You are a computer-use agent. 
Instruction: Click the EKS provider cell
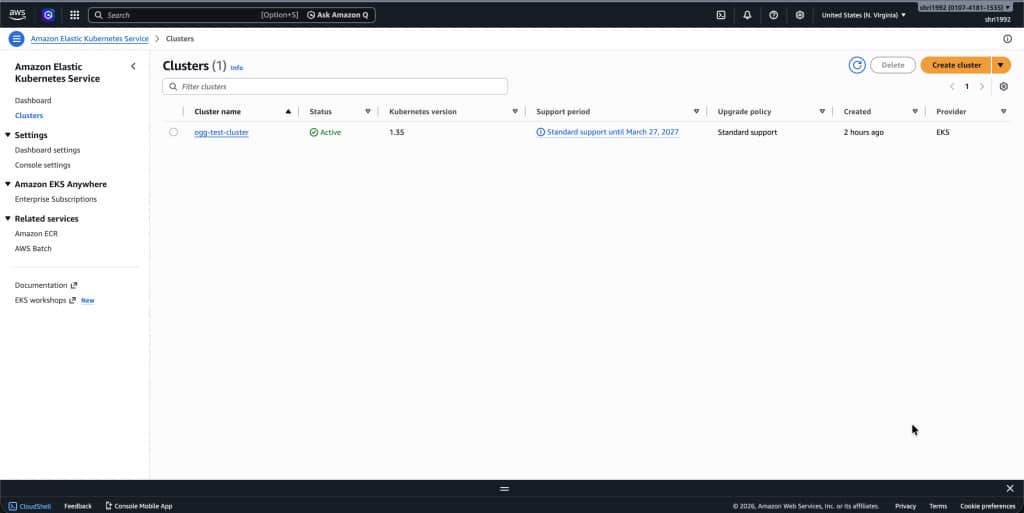click(x=942, y=132)
